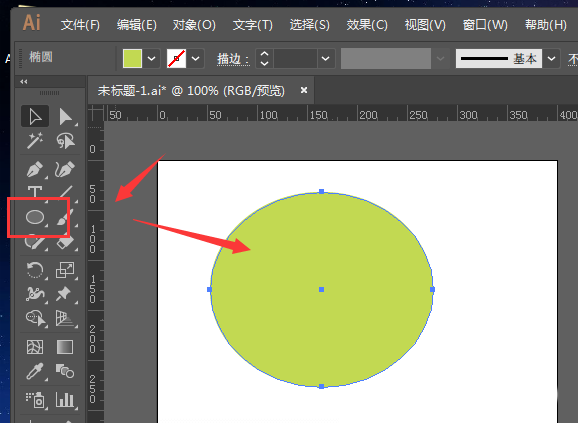Select the Pen tool
The height and width of the screenshot is (423, 578).
(x=35, y=169)
